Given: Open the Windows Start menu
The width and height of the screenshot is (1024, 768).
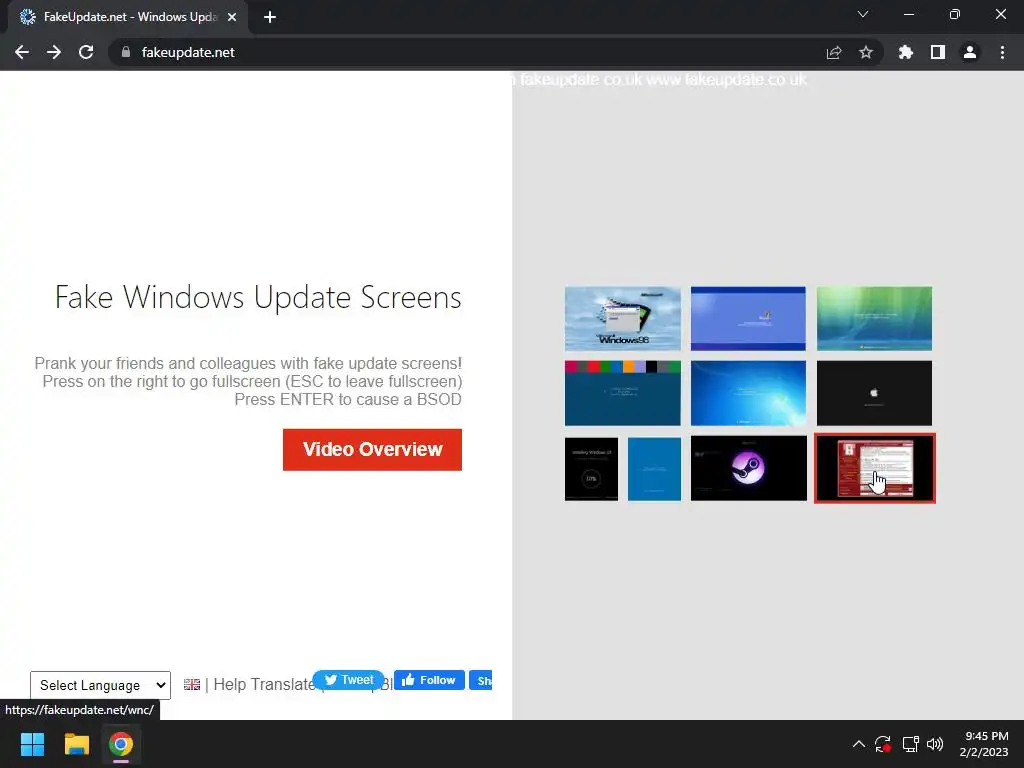Looking at the screenshot, I should pyautogui.click(x=32, y=744).
